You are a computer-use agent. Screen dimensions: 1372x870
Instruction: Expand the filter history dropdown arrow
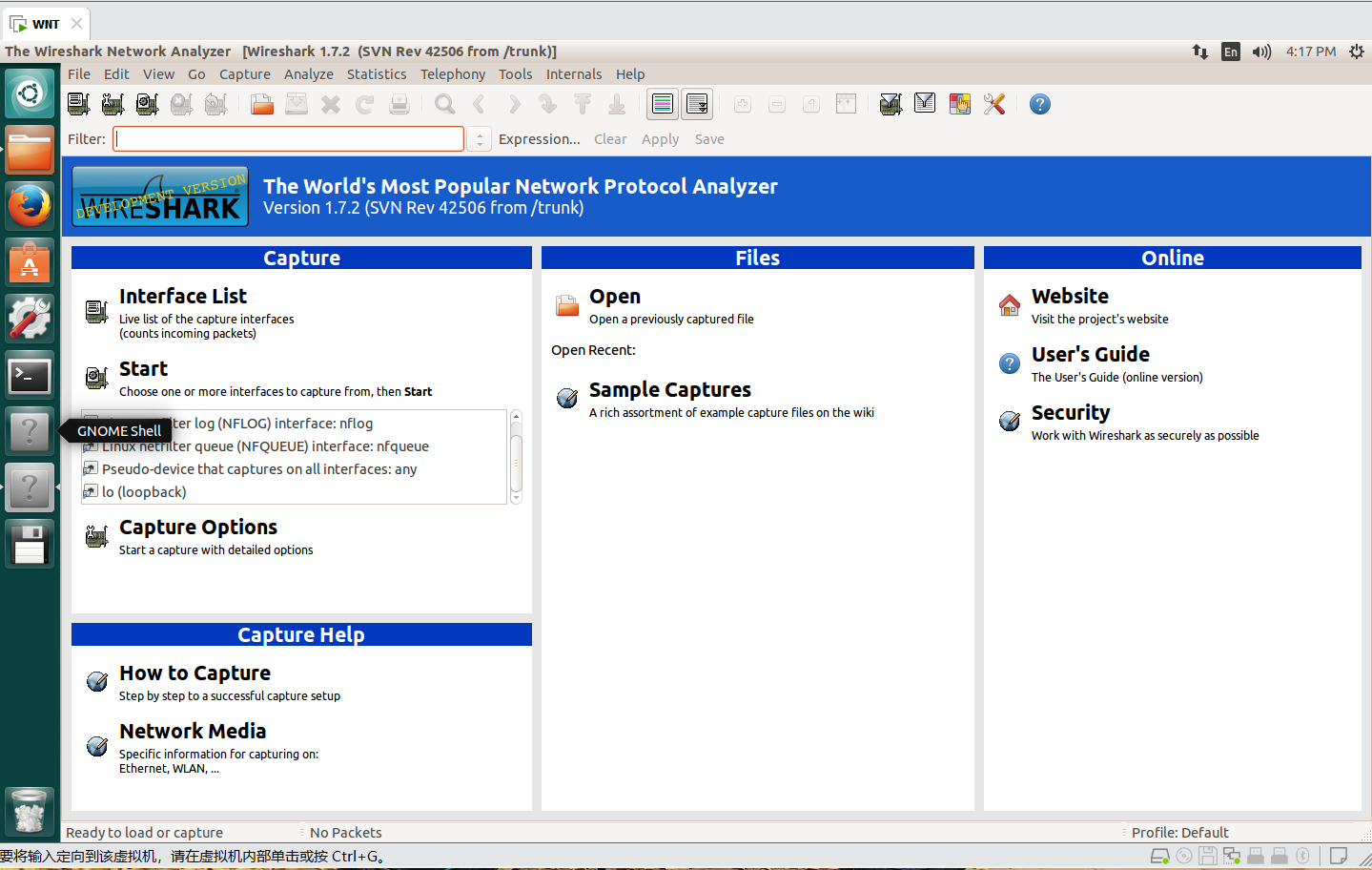pos(480,139)
